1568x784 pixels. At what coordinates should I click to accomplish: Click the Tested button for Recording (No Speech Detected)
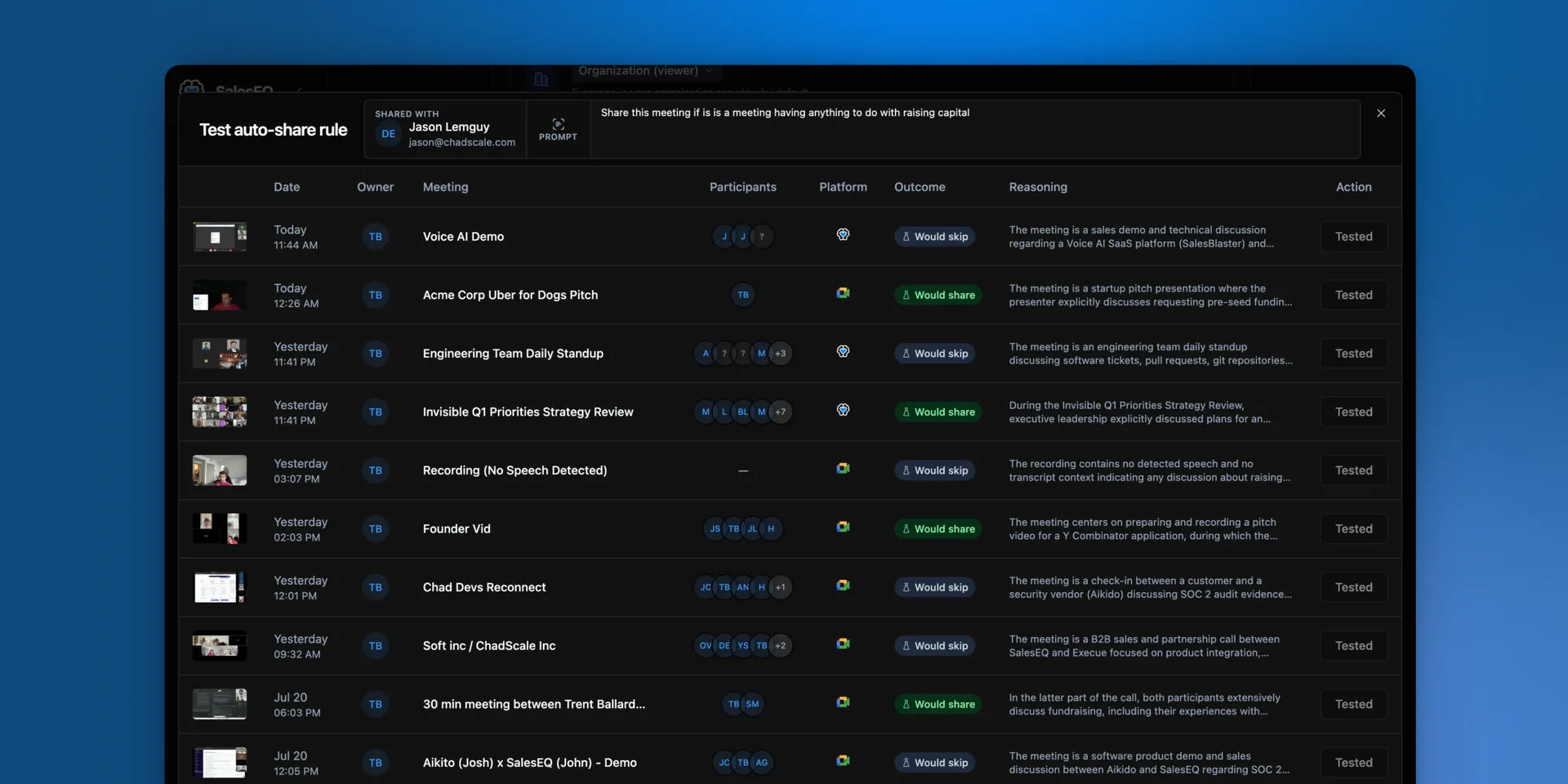(x=1354, y=470)
